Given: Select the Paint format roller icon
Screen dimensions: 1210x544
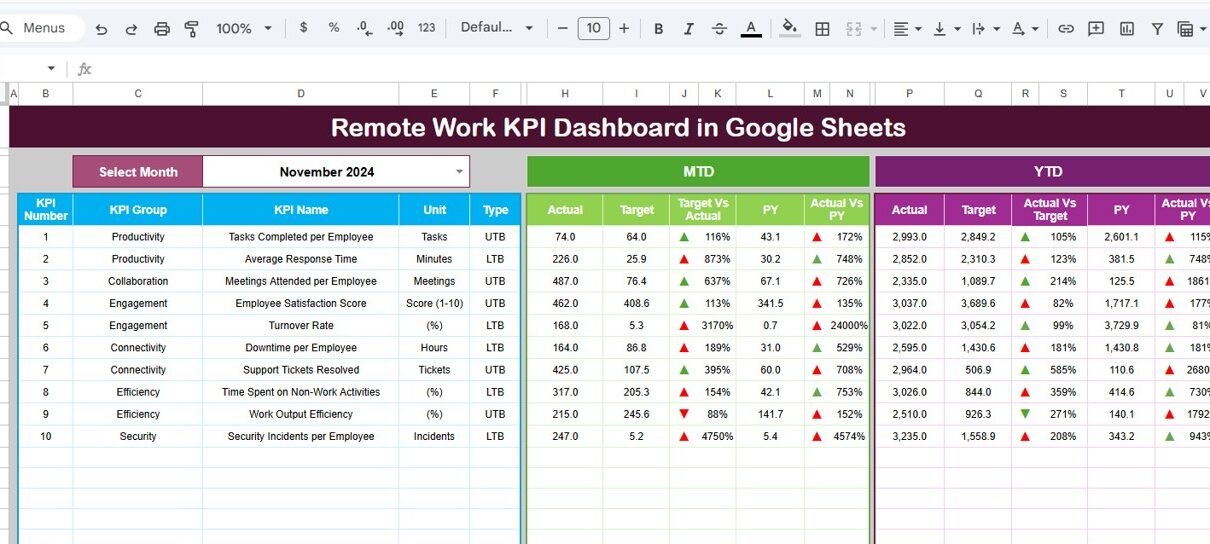Looking at the screenshot, I should pos(192,29).
